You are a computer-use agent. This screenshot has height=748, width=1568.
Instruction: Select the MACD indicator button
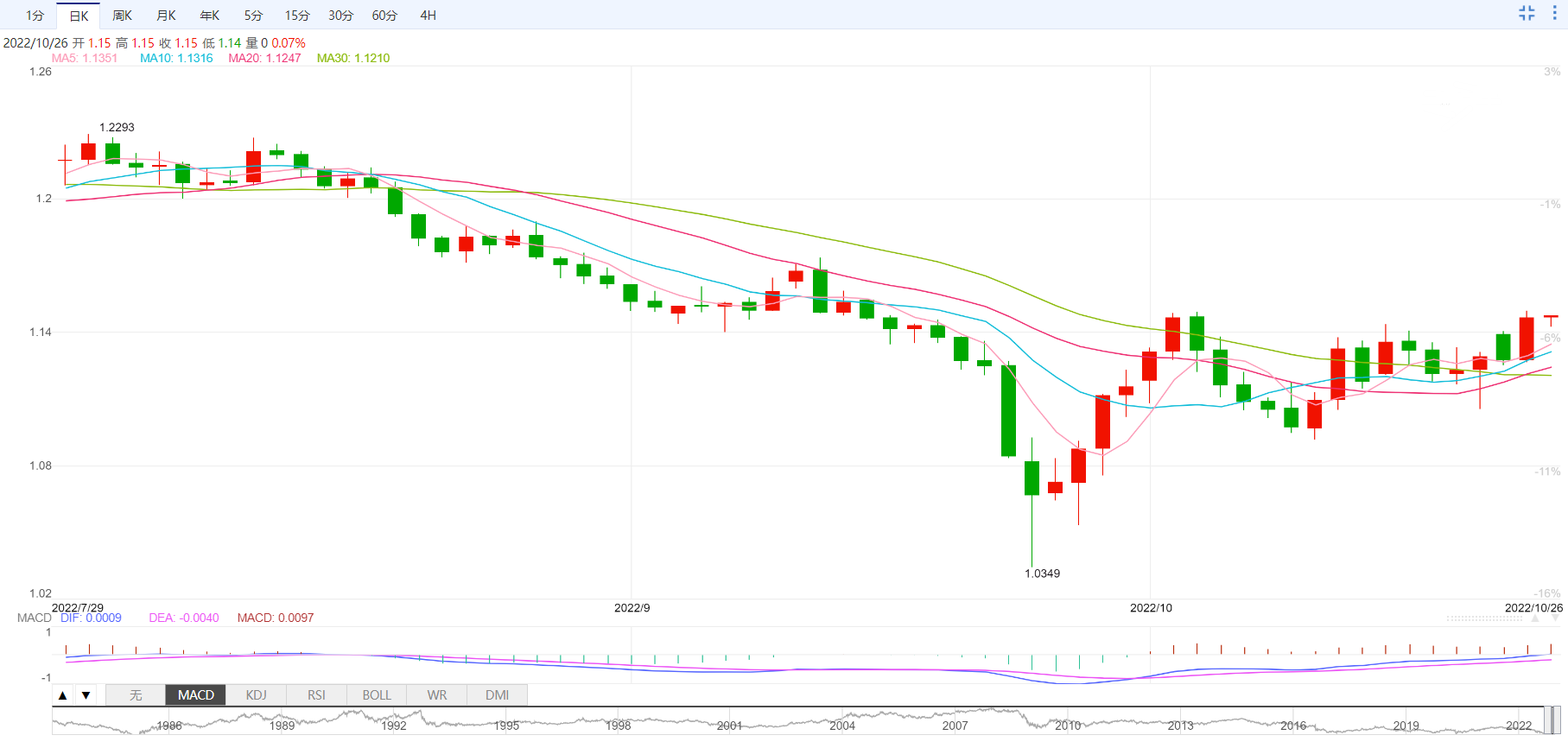pyautogui.click(x=196, y=694)
